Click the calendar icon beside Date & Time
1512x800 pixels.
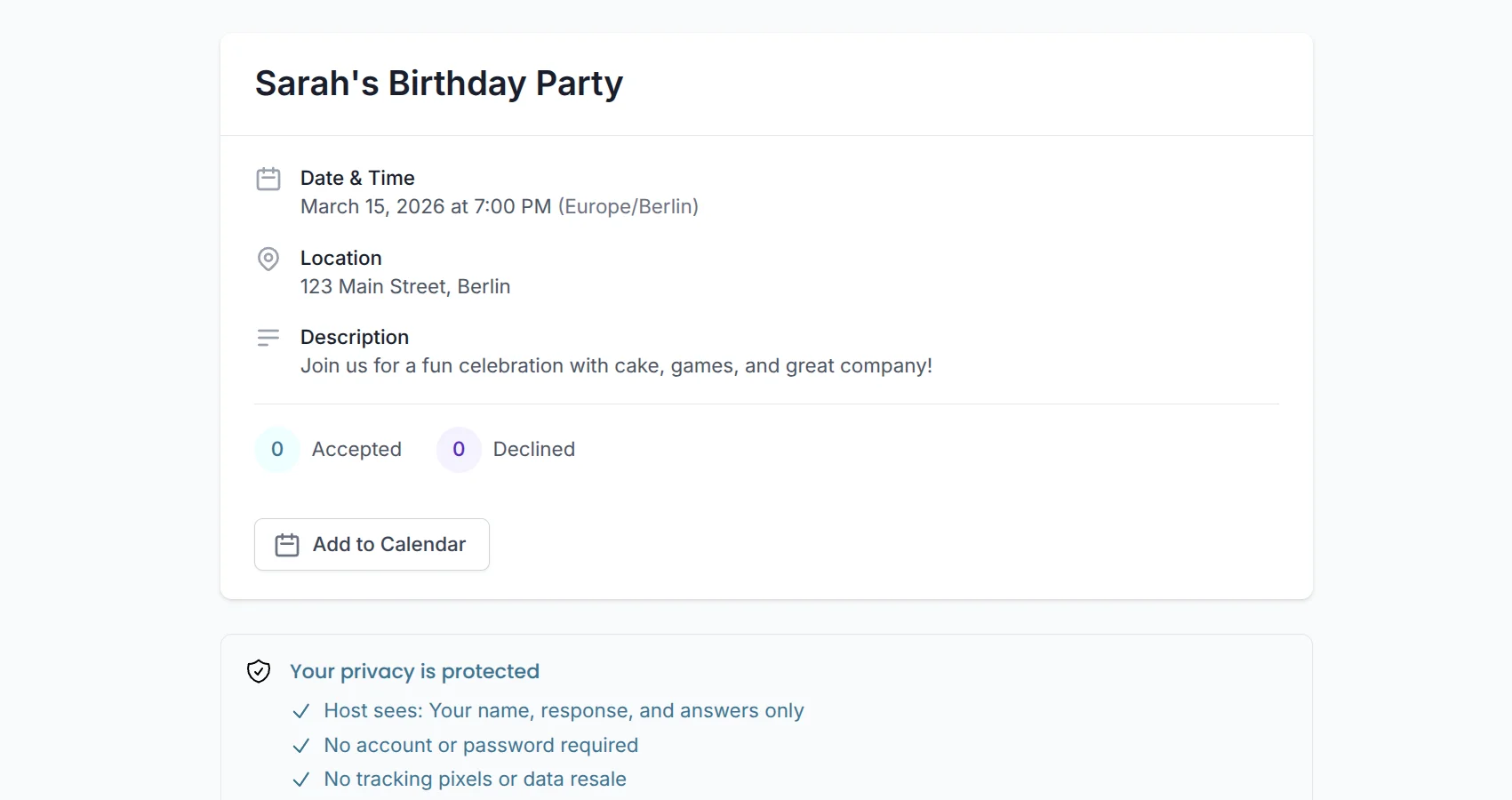pyautogui.click(x=268, y=178)
